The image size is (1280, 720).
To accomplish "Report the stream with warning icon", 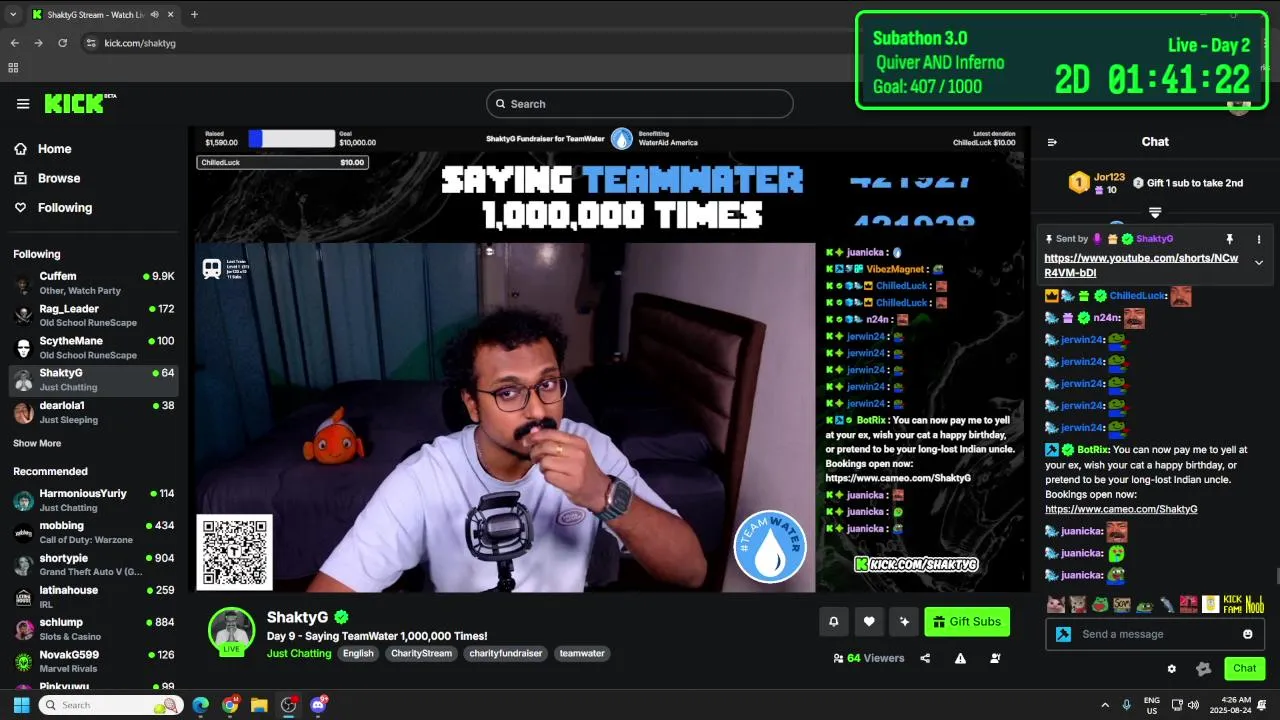I will (960, 658).
